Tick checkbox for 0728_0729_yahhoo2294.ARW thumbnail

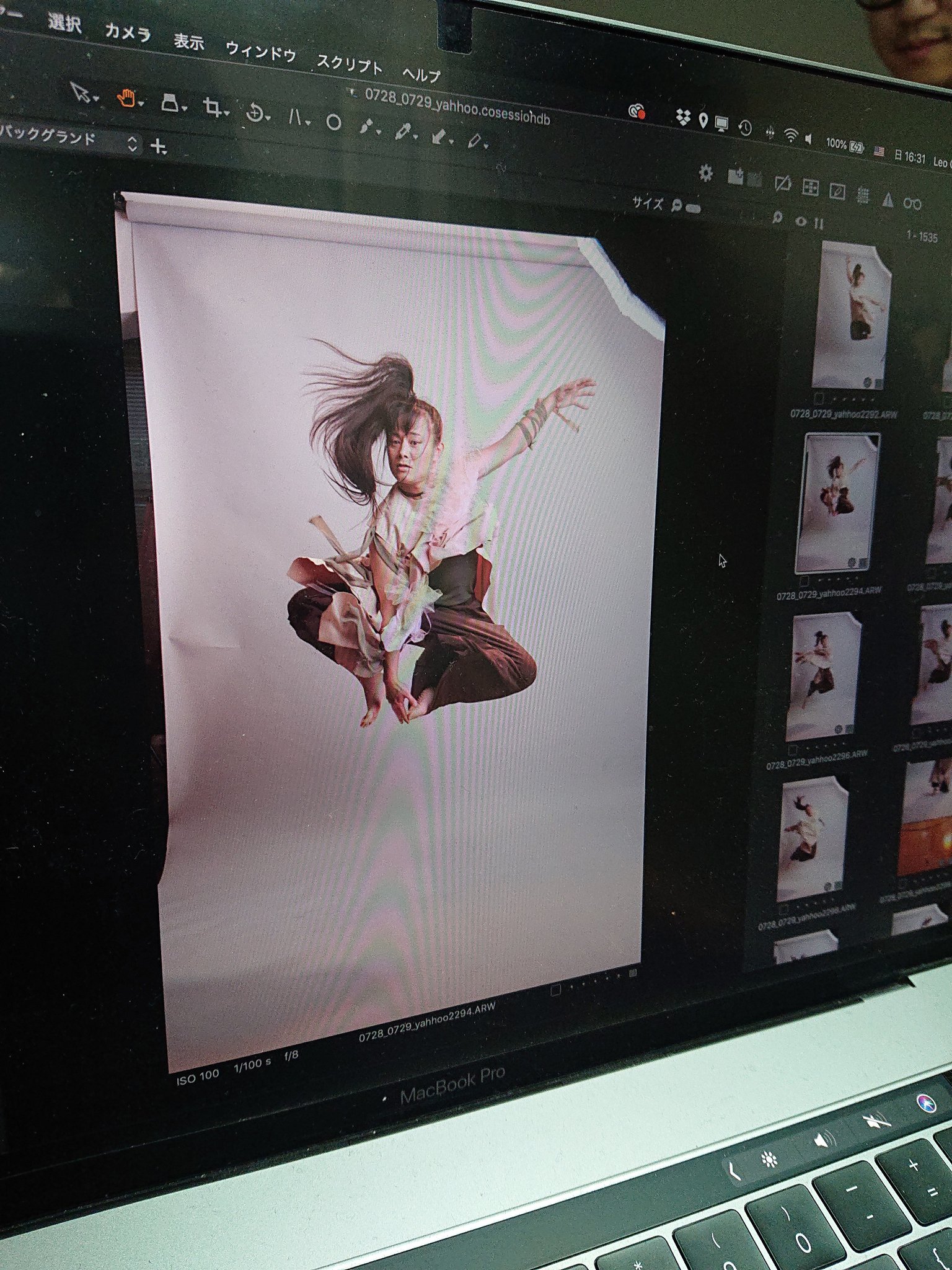pyautogui.click(x=804, y=581)
